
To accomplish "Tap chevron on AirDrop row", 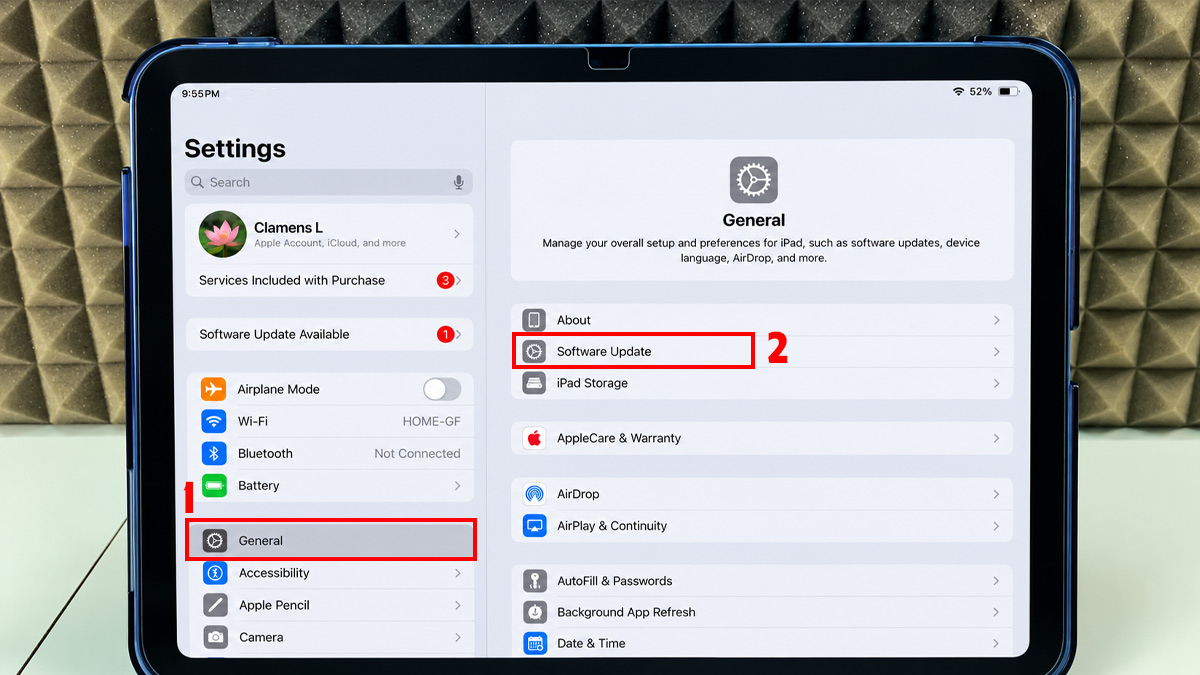I will pyautogui.click(x=996, y=494).
